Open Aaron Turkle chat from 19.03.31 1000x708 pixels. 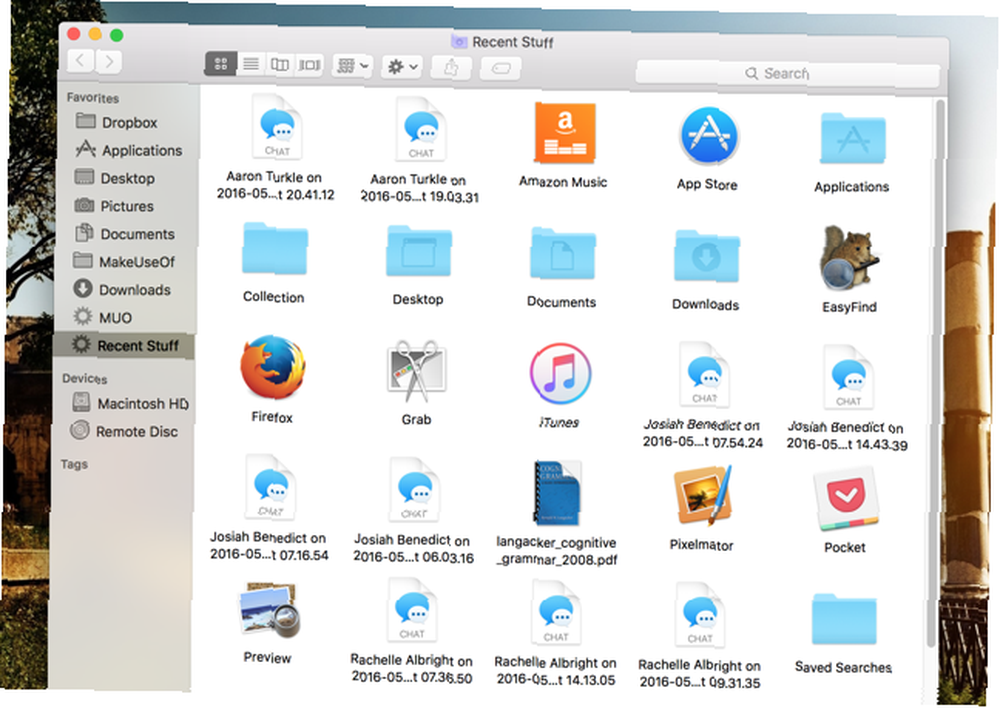click(x=422, y=129)
